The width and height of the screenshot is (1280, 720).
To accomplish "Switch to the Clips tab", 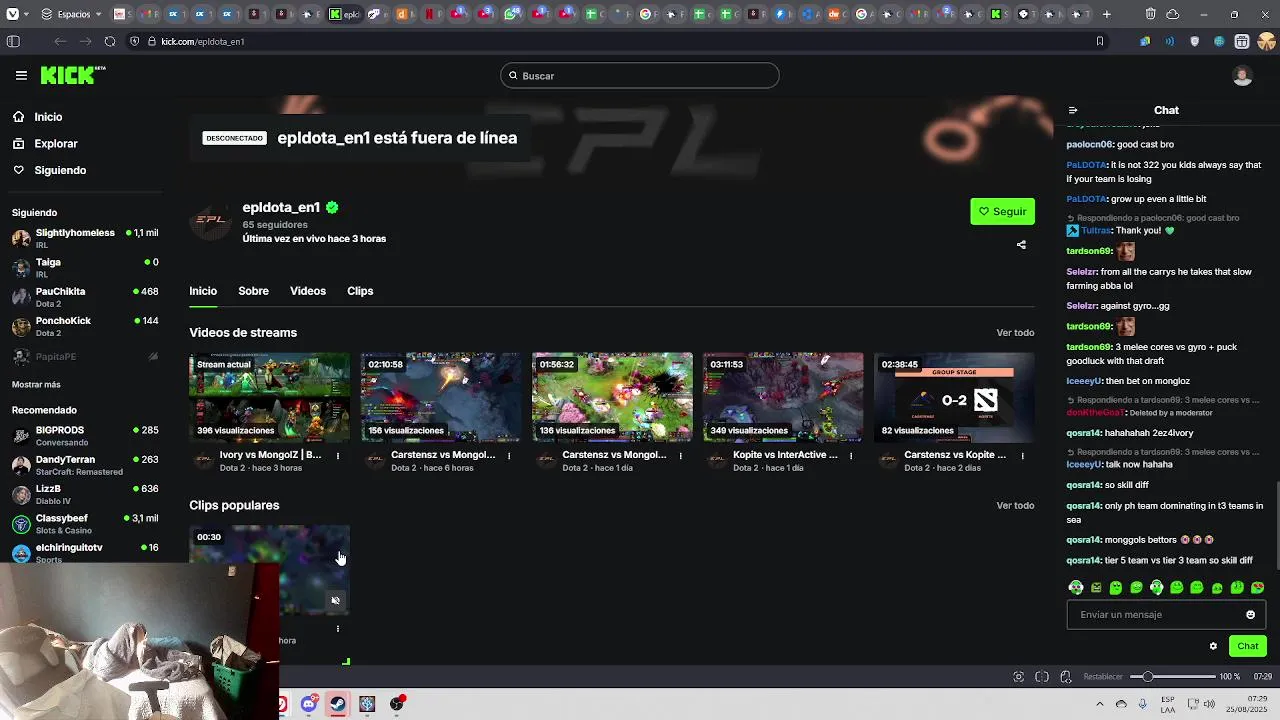I will pyautogui.click(x=360, y=291).
